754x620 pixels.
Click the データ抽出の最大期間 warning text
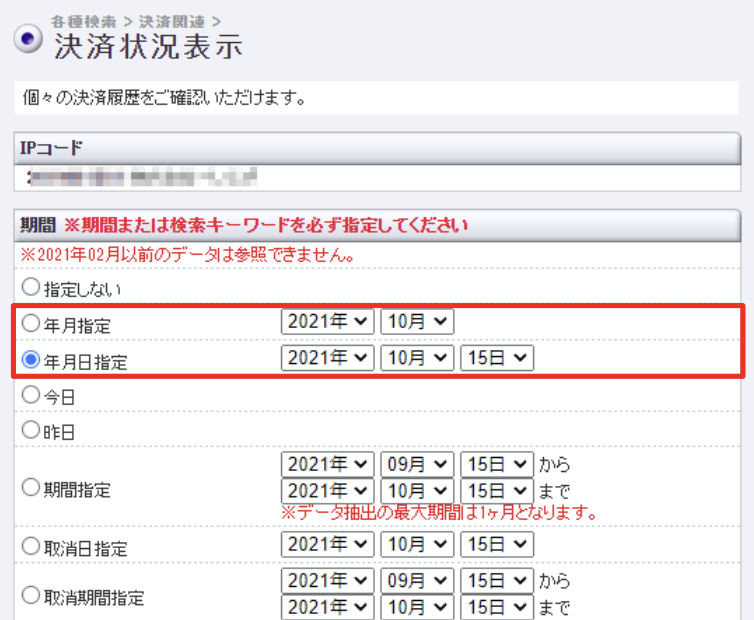pos(439,513)
